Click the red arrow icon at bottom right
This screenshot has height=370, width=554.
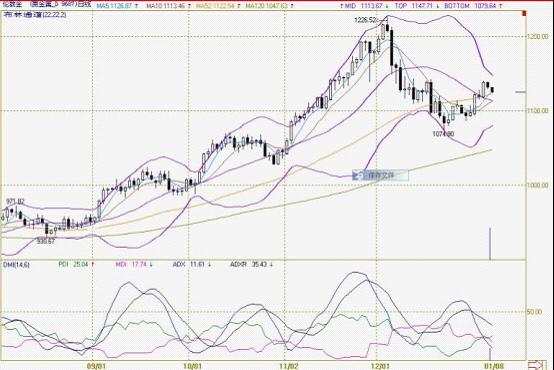pos(537,365)
